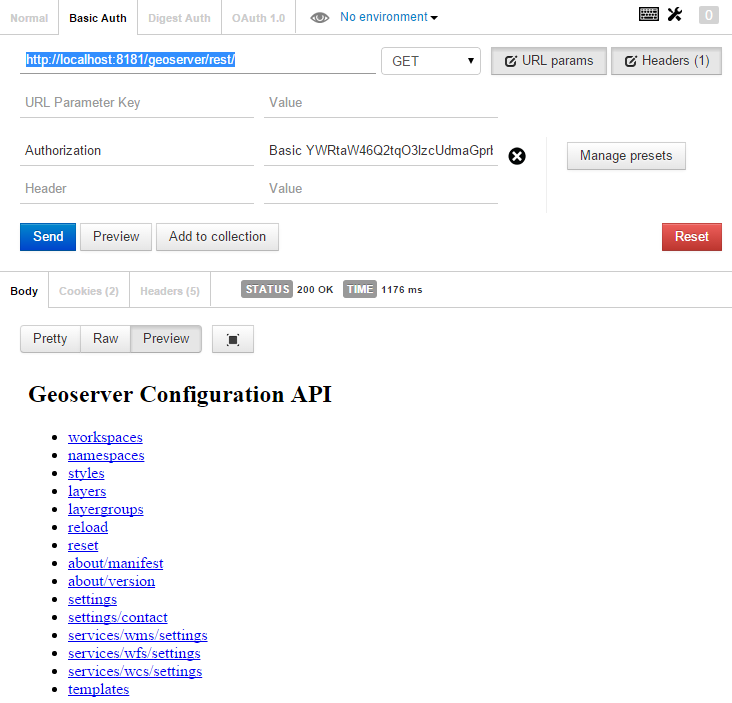The height and width of the screenshot is (703, 732).
Task: Click the URL Parameter Key field
Action: pos(137,103)
